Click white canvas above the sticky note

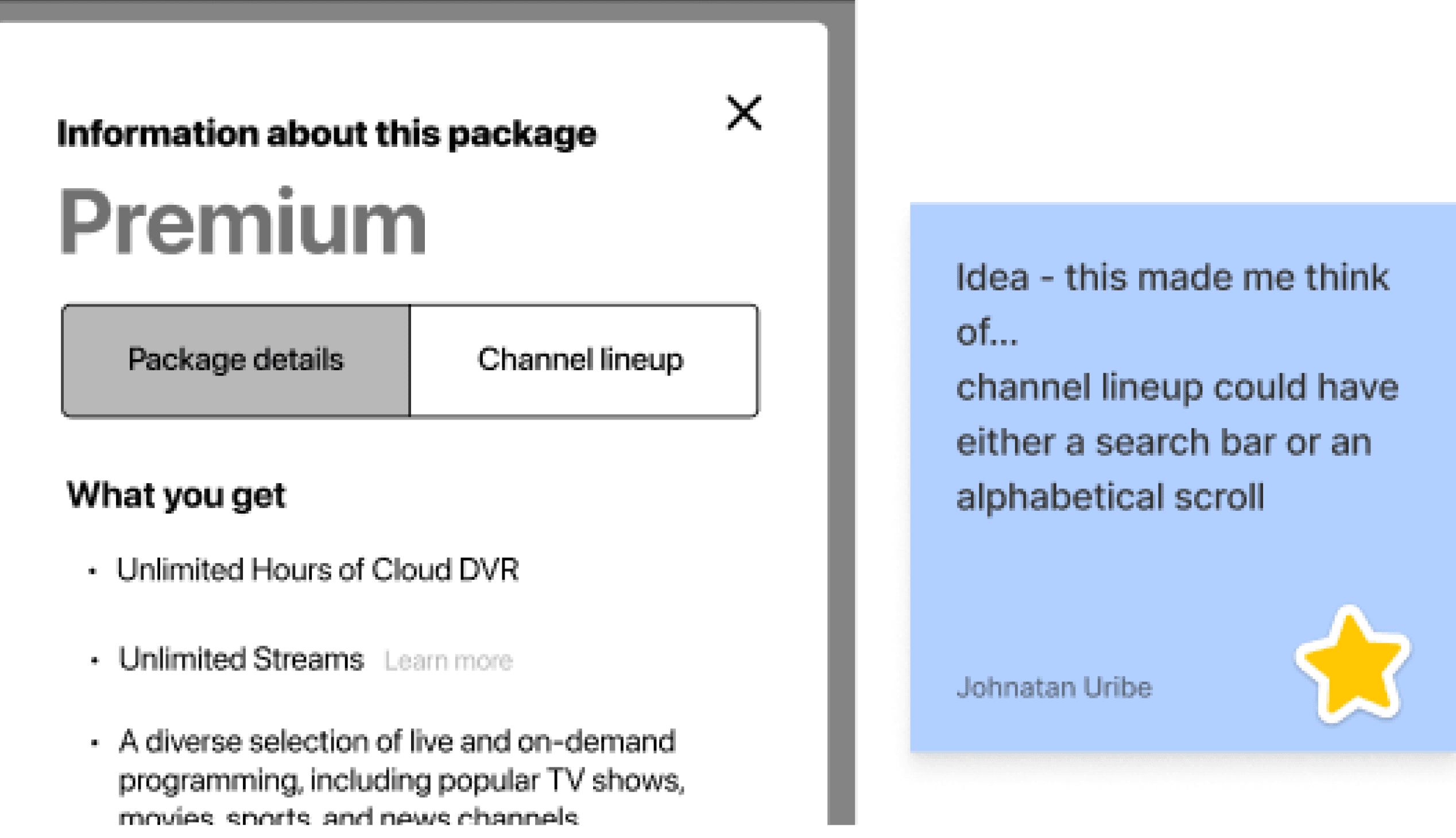(x=1152, y=98)
